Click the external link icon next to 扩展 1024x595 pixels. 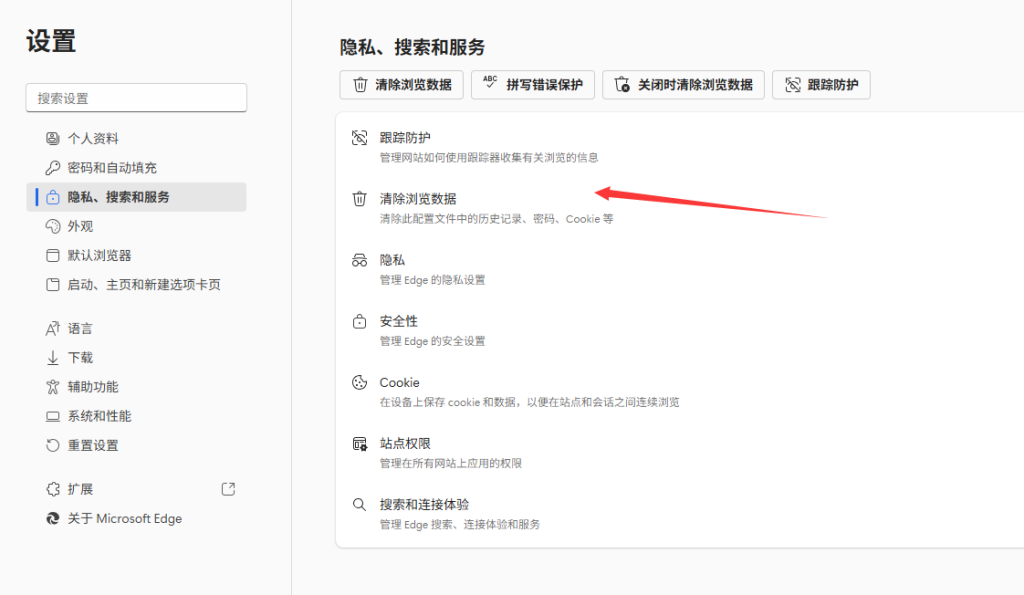coord(228,489)
